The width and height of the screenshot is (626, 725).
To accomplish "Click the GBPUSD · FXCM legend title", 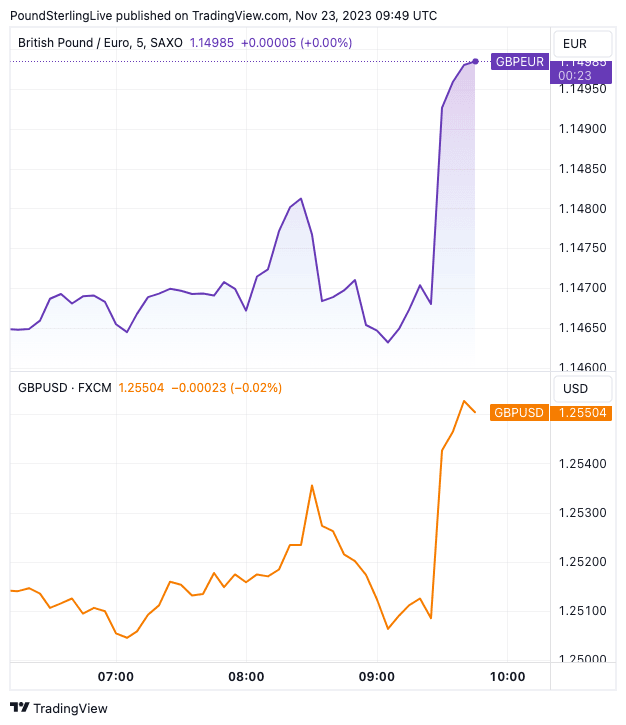I will [64, 388].
